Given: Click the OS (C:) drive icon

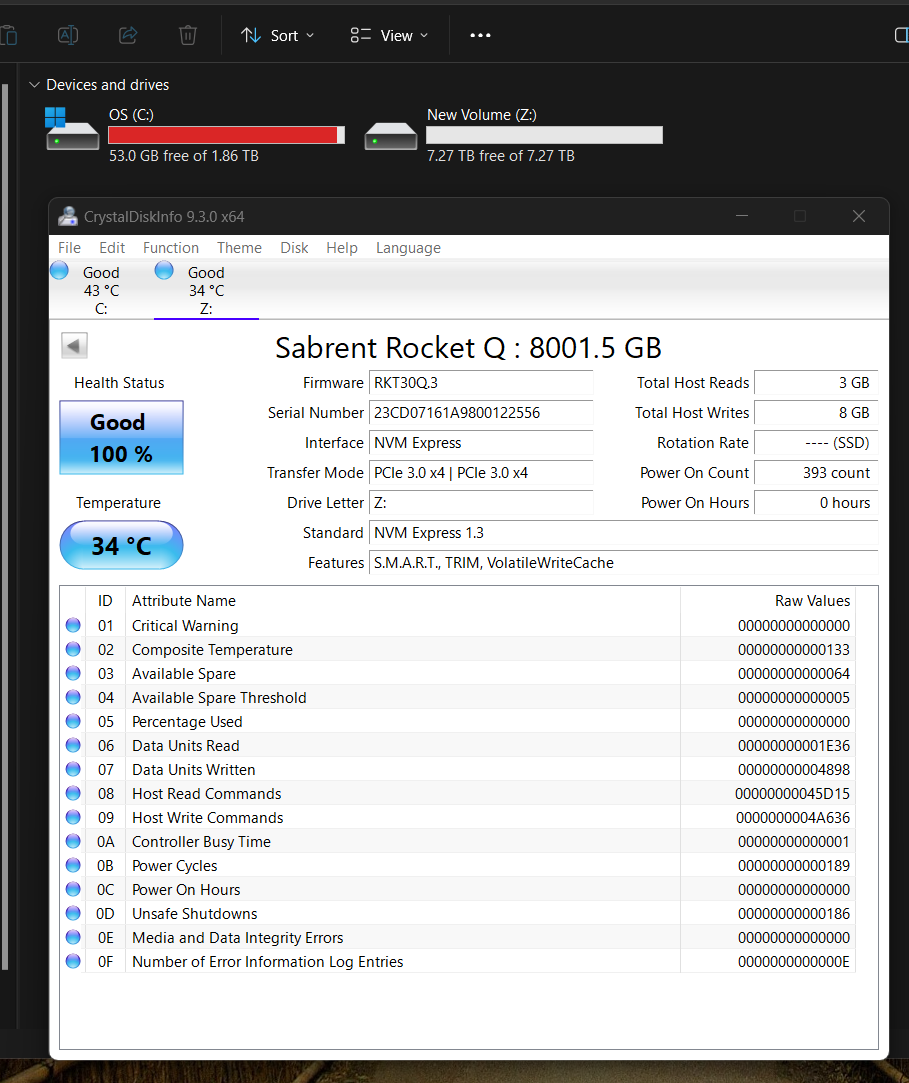Looking at the screenshot, I should coord(71,131).
